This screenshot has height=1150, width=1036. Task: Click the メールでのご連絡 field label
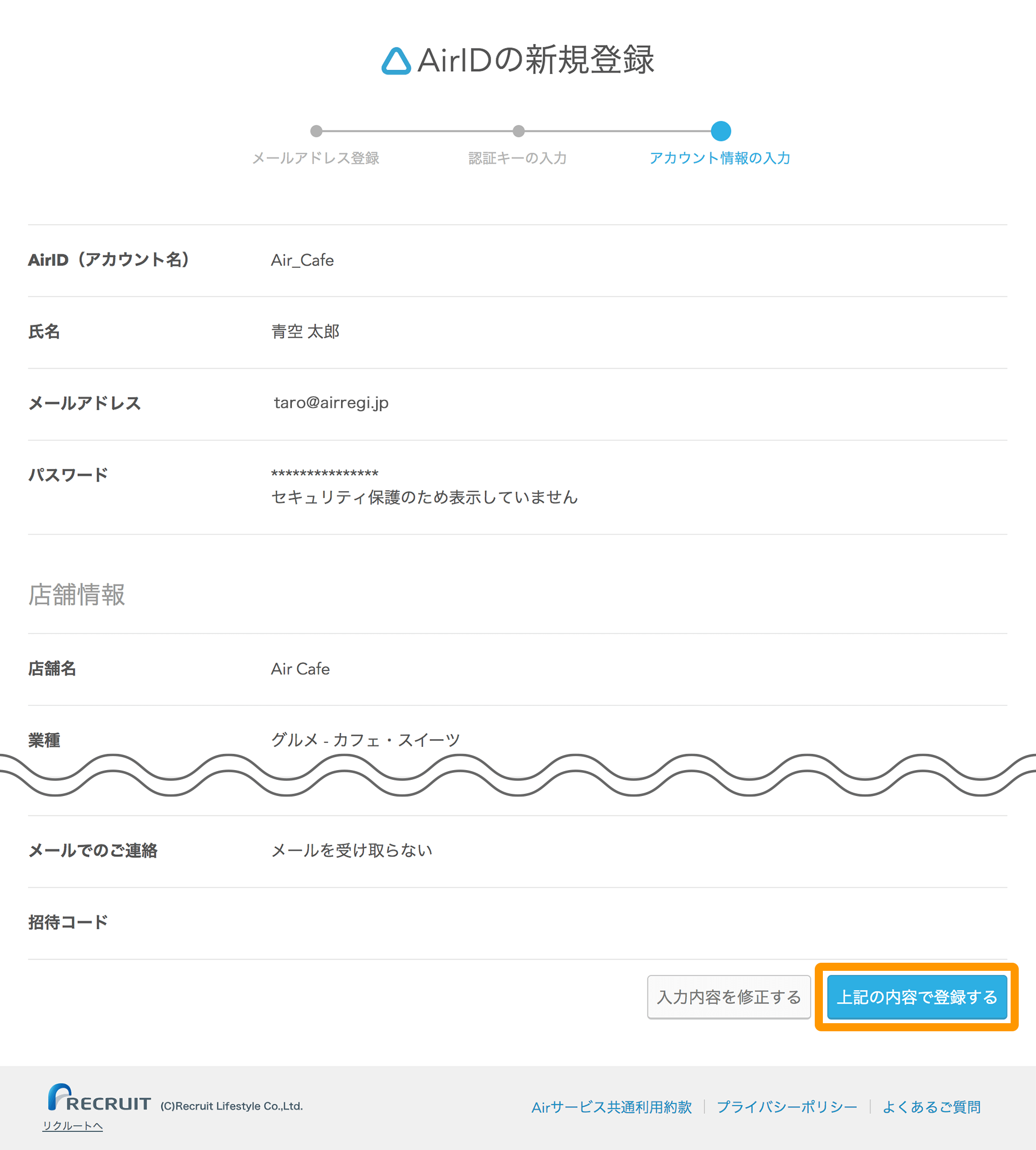click(x=93, y=850)
